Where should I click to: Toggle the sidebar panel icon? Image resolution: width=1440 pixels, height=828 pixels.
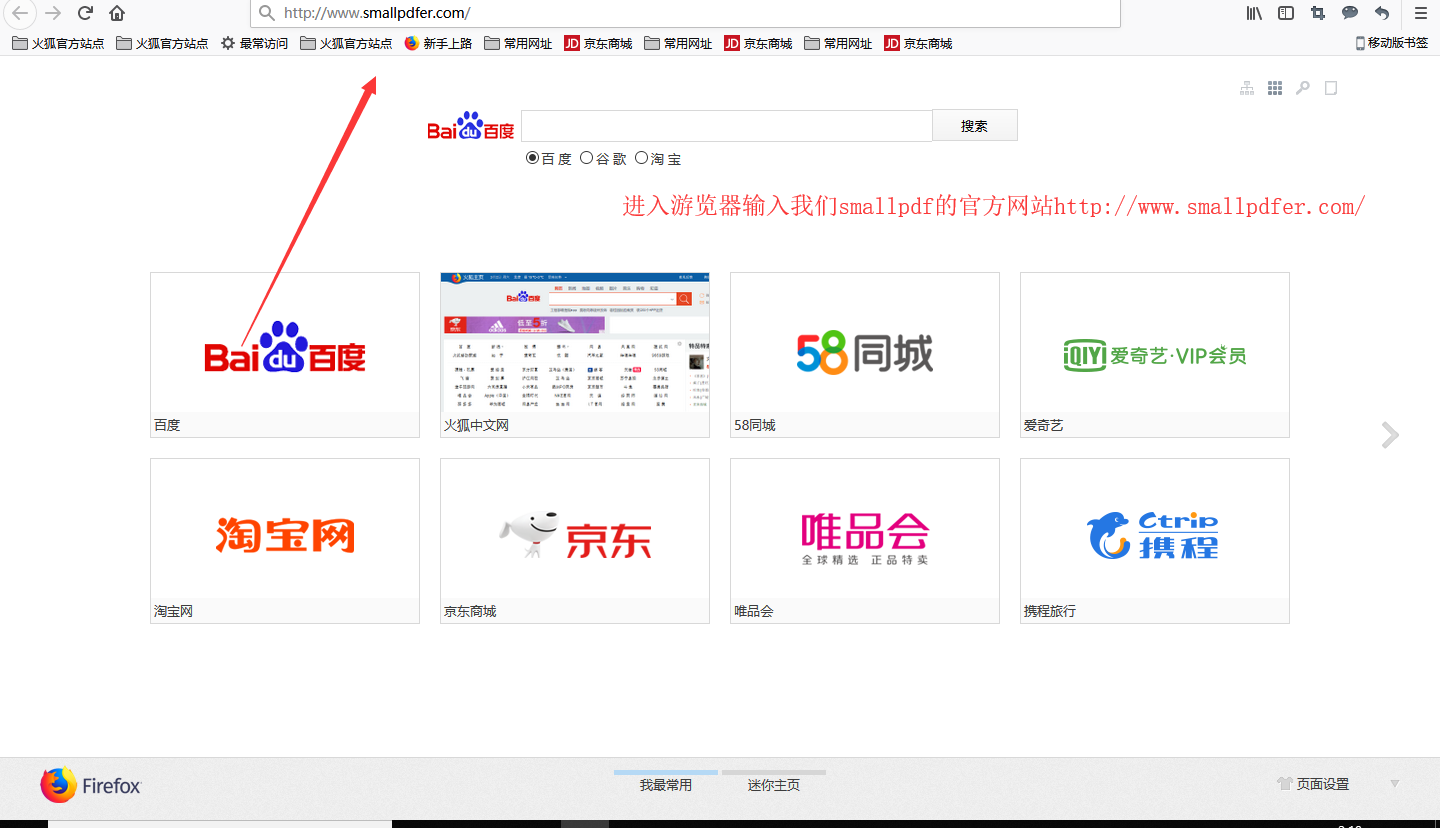(x=1286, y=13)
